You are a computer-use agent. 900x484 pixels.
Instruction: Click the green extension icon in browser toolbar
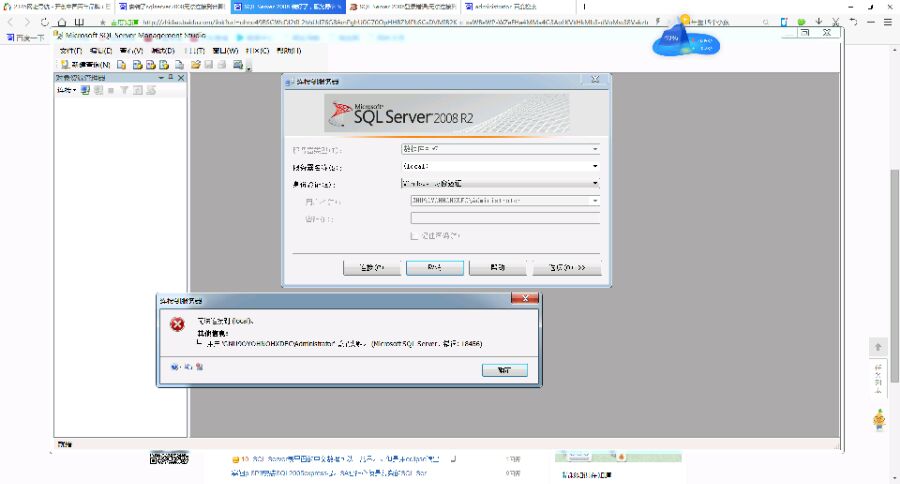pos(801,22)
